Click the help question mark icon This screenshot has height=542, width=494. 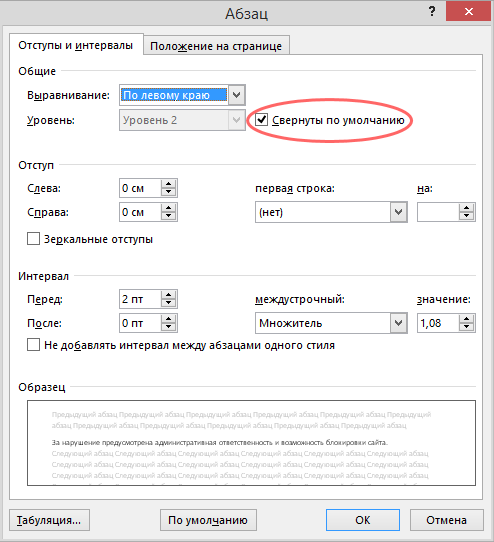tap(432, 12)
